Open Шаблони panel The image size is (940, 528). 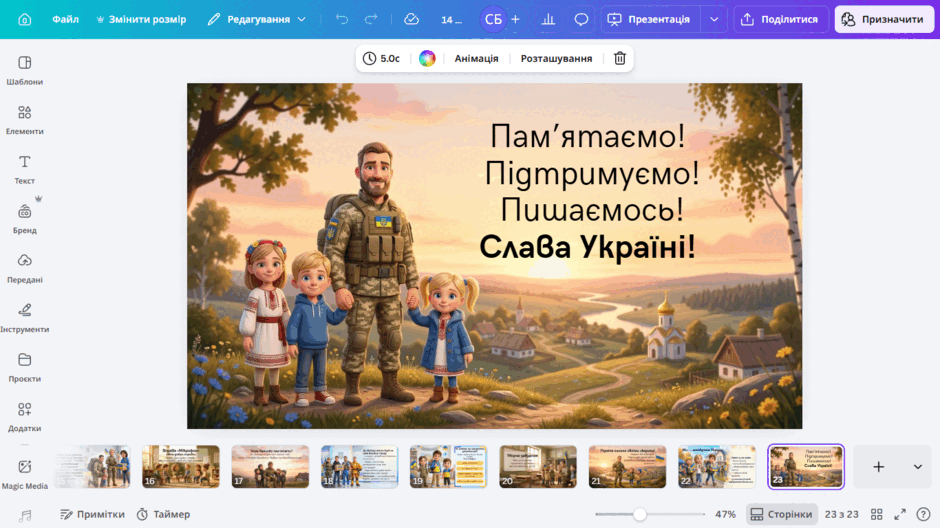click(25, 70)
